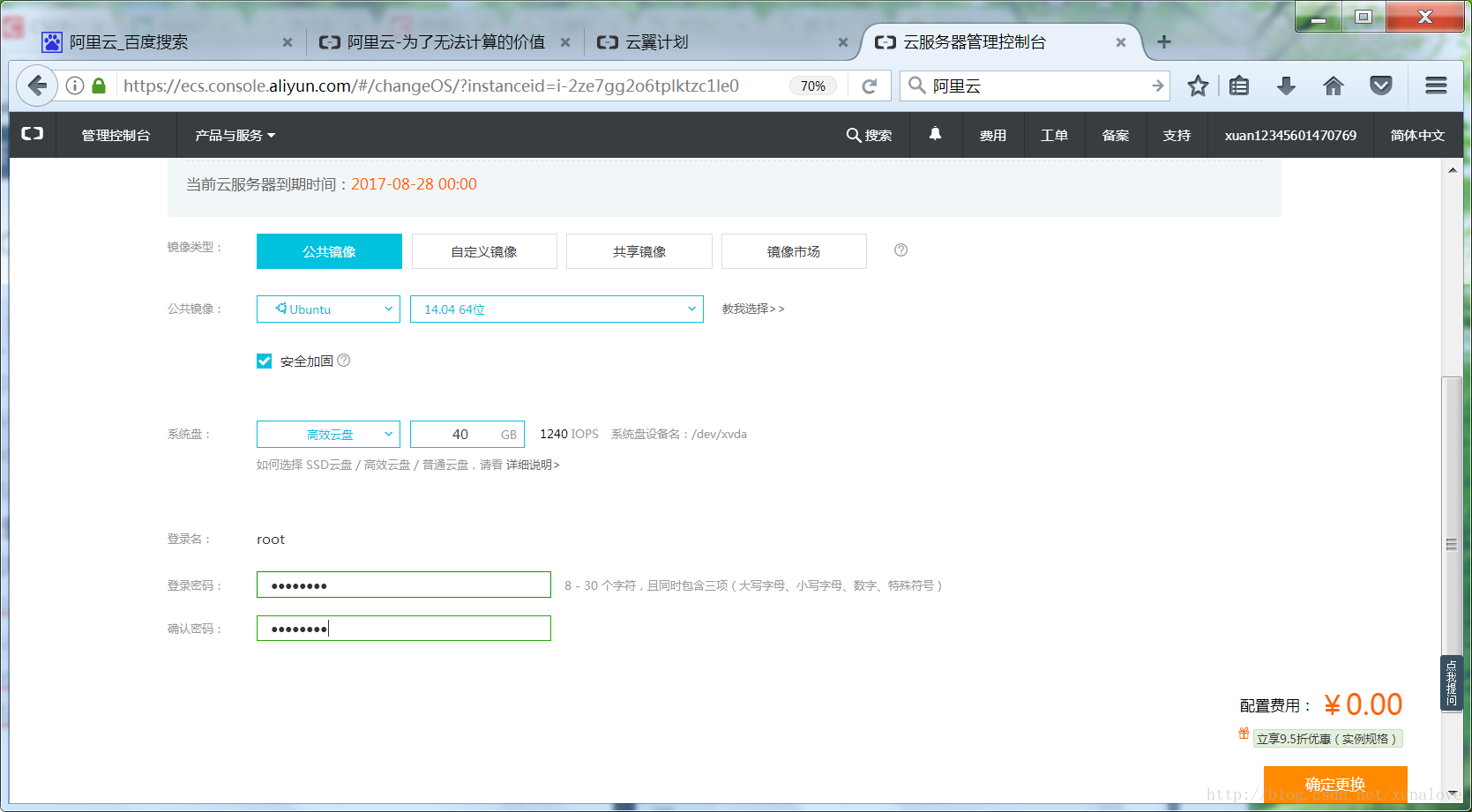Click the Aliyun logo in console header

coord(33,134)
